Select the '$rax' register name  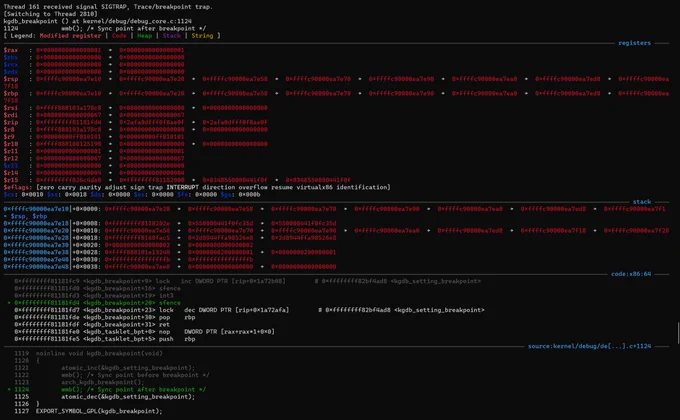11,50
